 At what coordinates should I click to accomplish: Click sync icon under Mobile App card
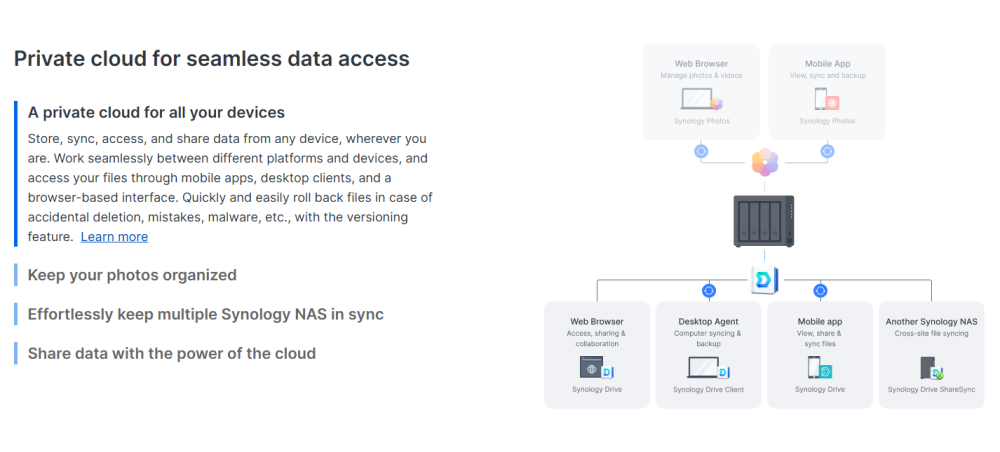coord(827,152)
